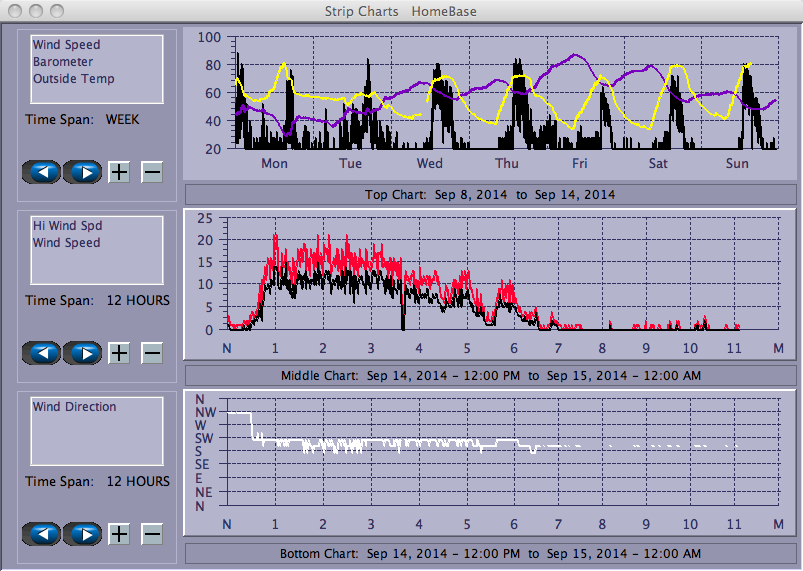The width and height of the screenshot is (803, 571).
Task: Click bottom chart right arrow button
Action: click(84, 534)
